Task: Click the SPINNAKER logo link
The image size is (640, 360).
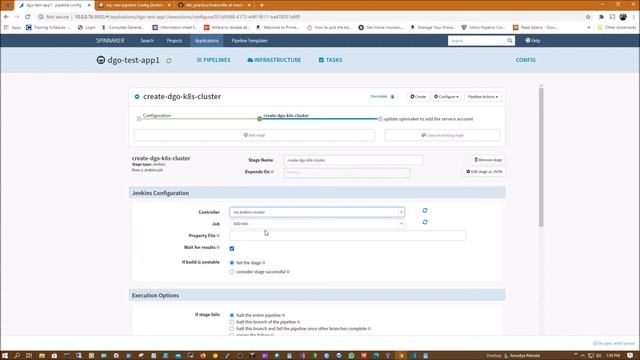Action: 110,40
